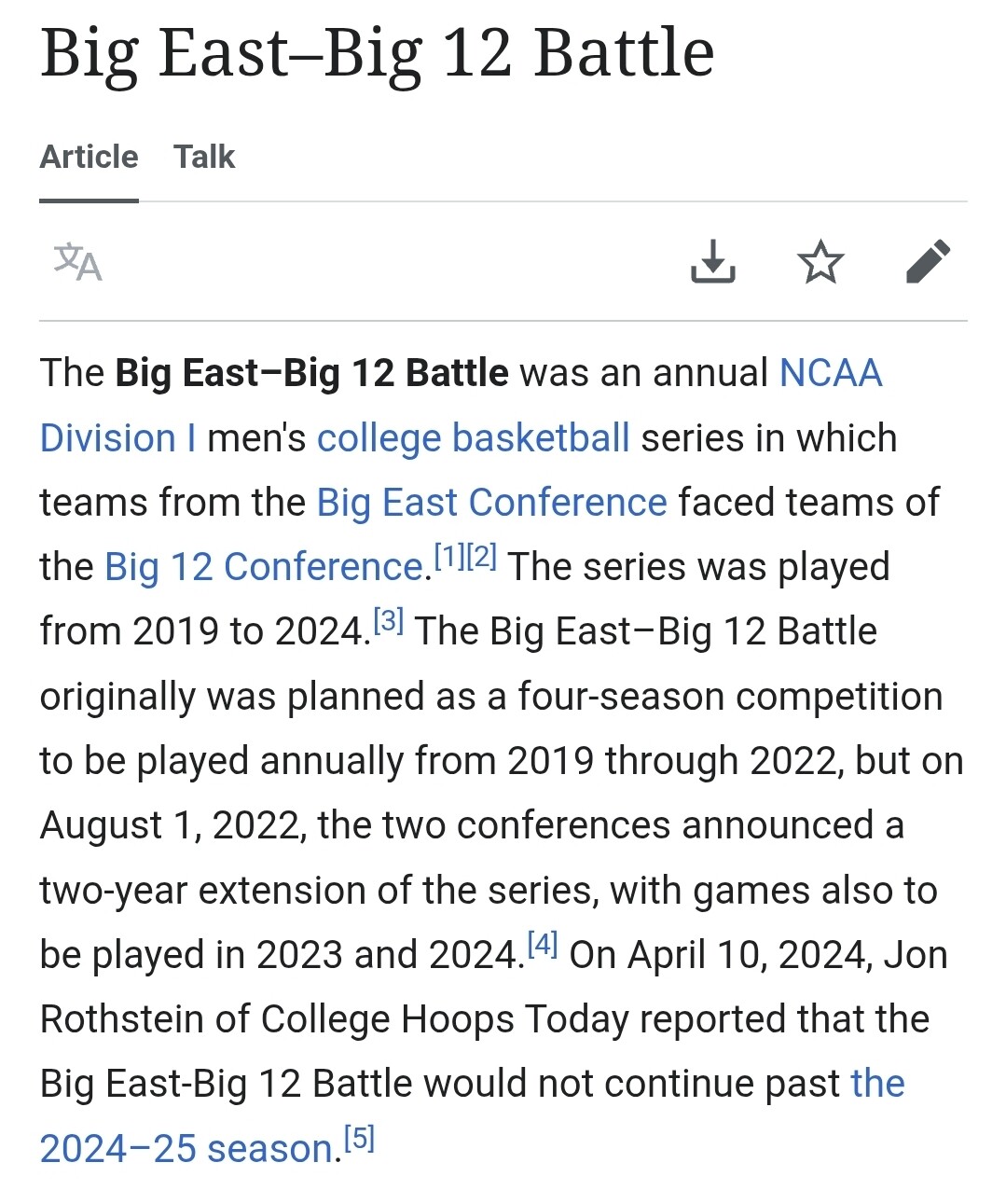This screenshot has height=1204, width=1006.
Task: Follow the Division I link
Action: [x=117, y=437]
